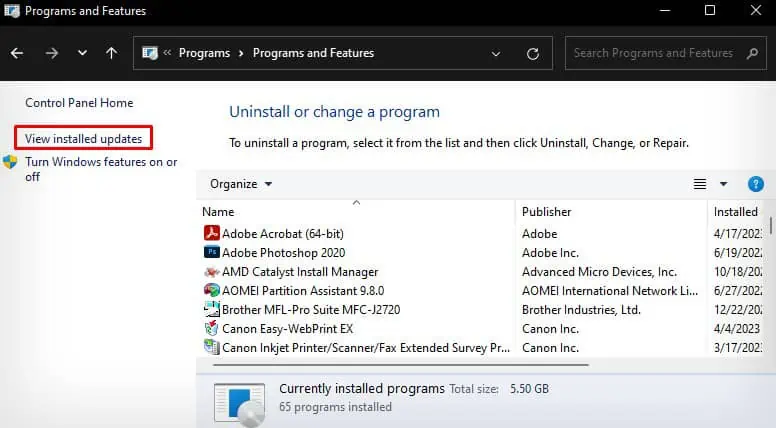Expand more view options arrow
This screenshot has height=428, width=776.
pyautogui.click(x=724, y=184)
